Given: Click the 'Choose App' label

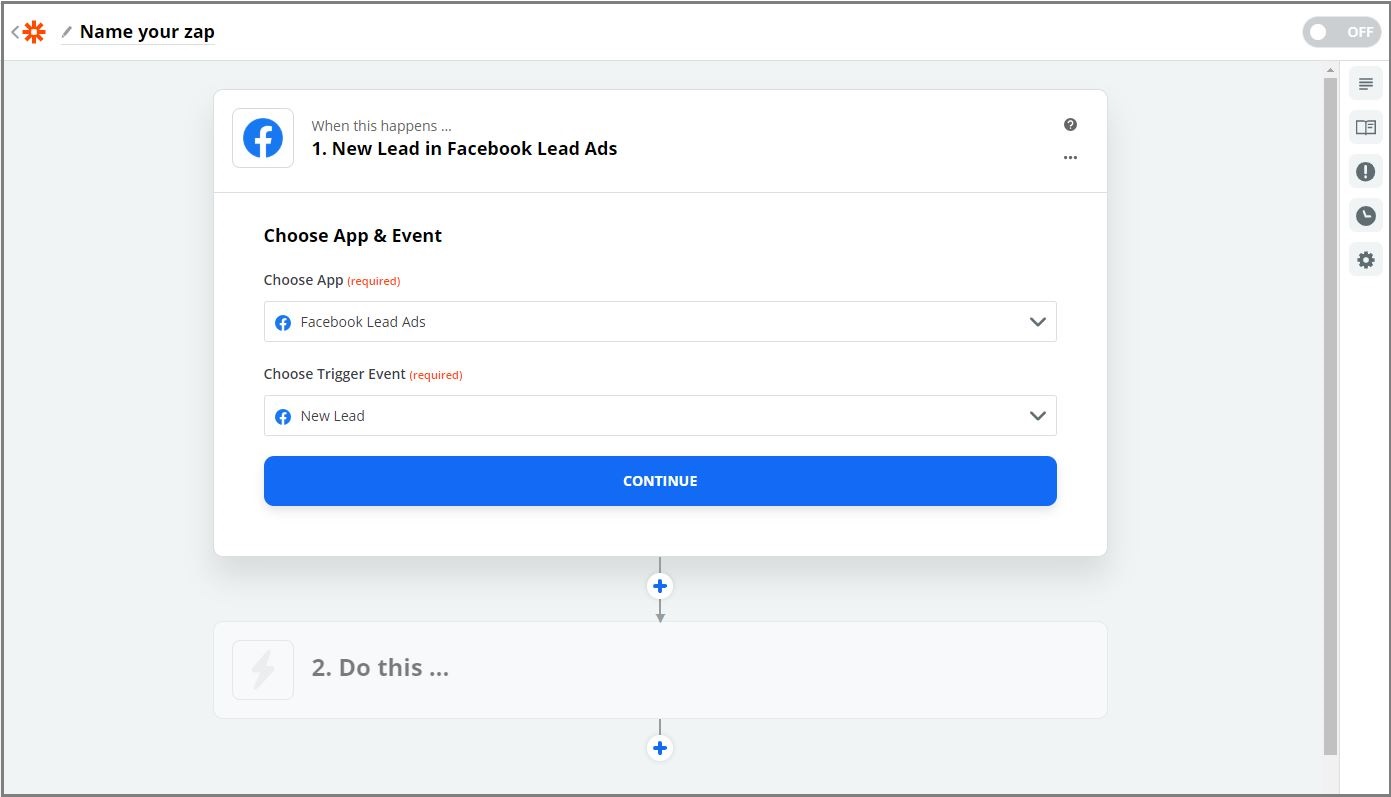Looking at the screenshot, I should pyautogui.click(x=303, y=280).
